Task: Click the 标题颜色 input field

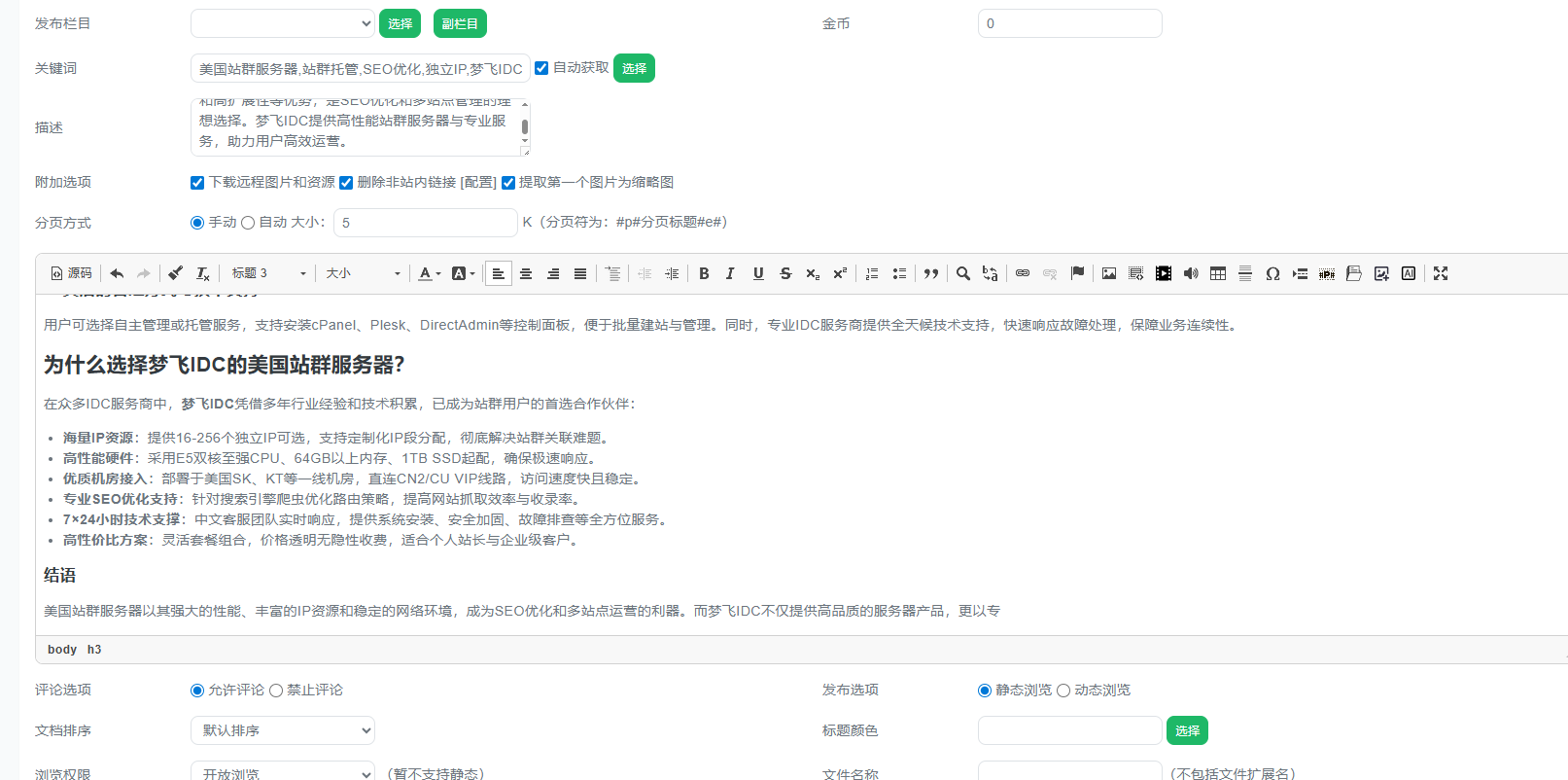Action: [1070, 730]
